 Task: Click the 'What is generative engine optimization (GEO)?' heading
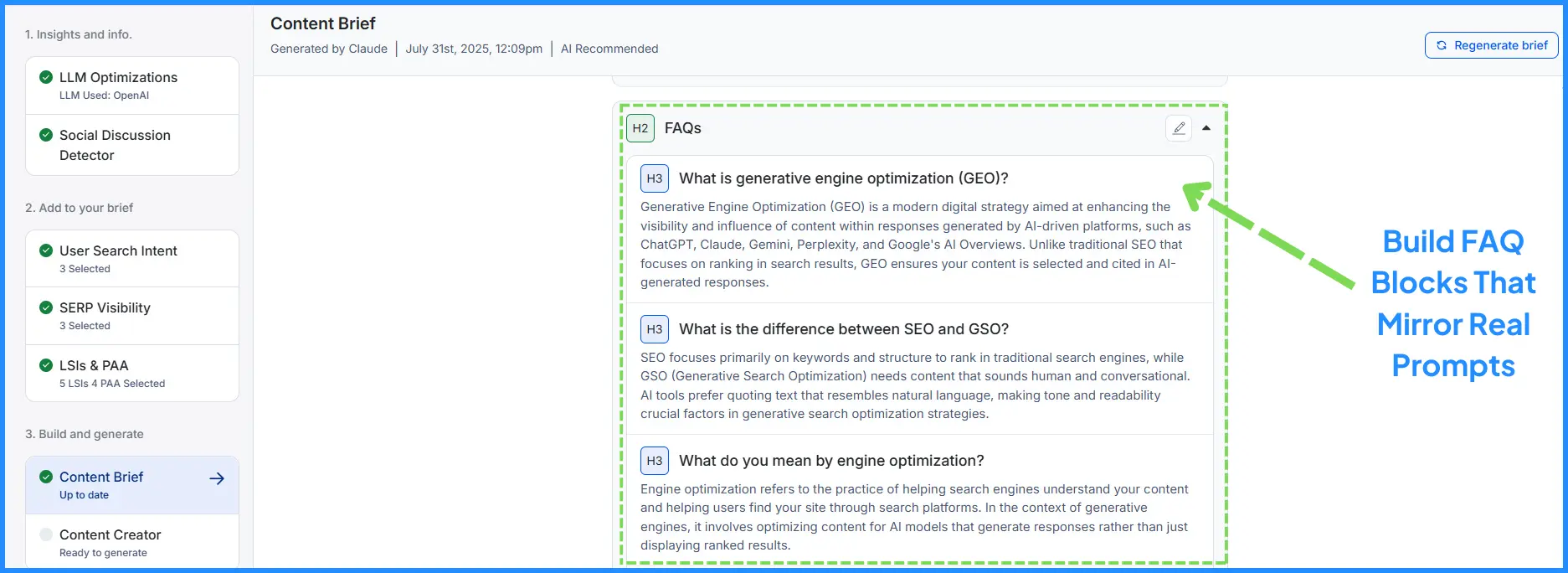843,178
